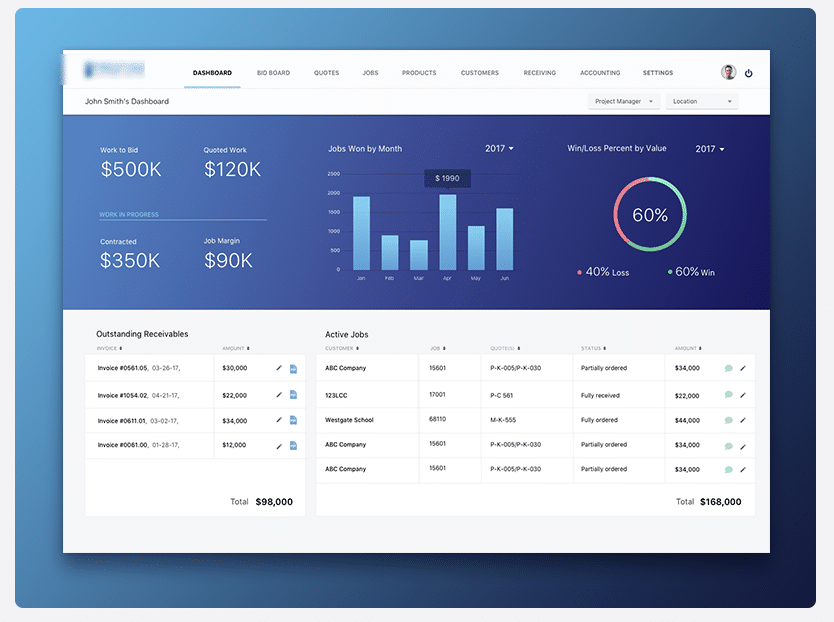
Task: Open the user profile avatar
Action: point(728,72)
